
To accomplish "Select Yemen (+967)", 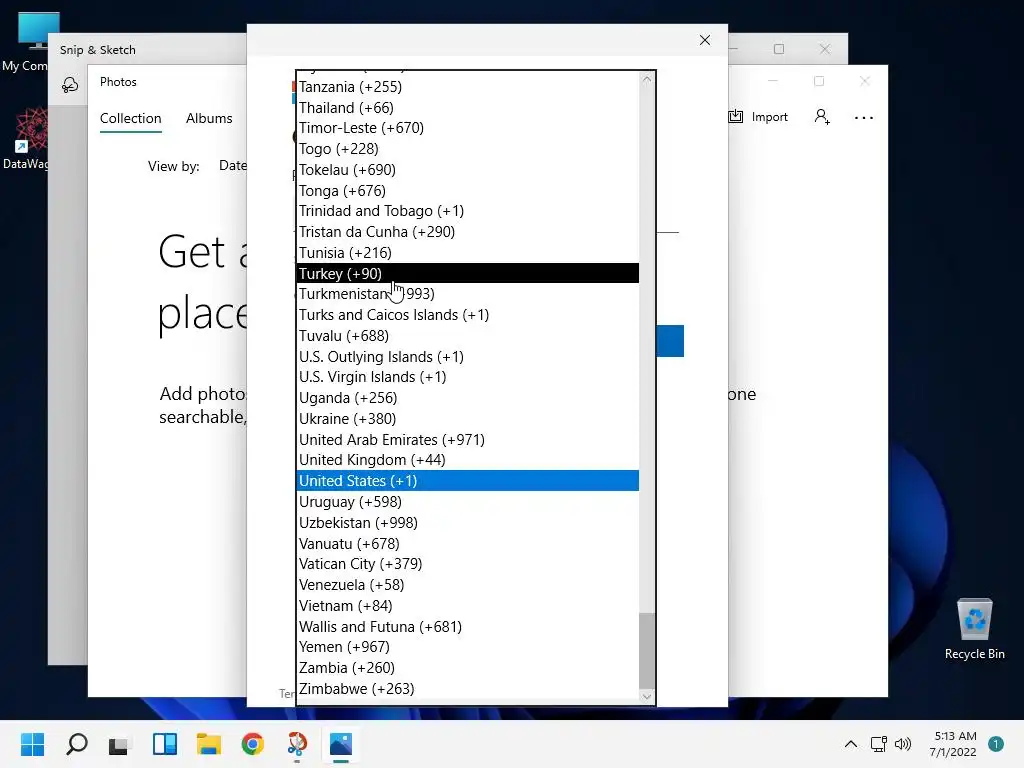I will [468, 647].
